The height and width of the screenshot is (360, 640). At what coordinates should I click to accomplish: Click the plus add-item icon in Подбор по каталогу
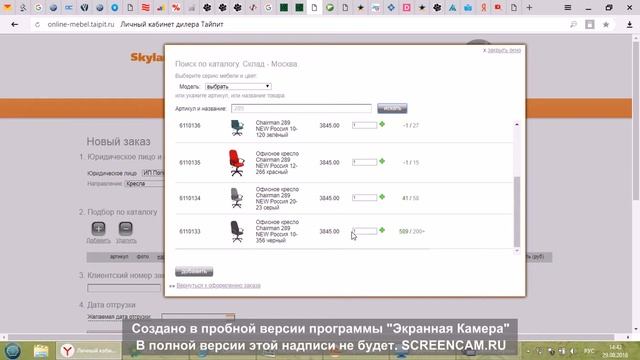98,228
